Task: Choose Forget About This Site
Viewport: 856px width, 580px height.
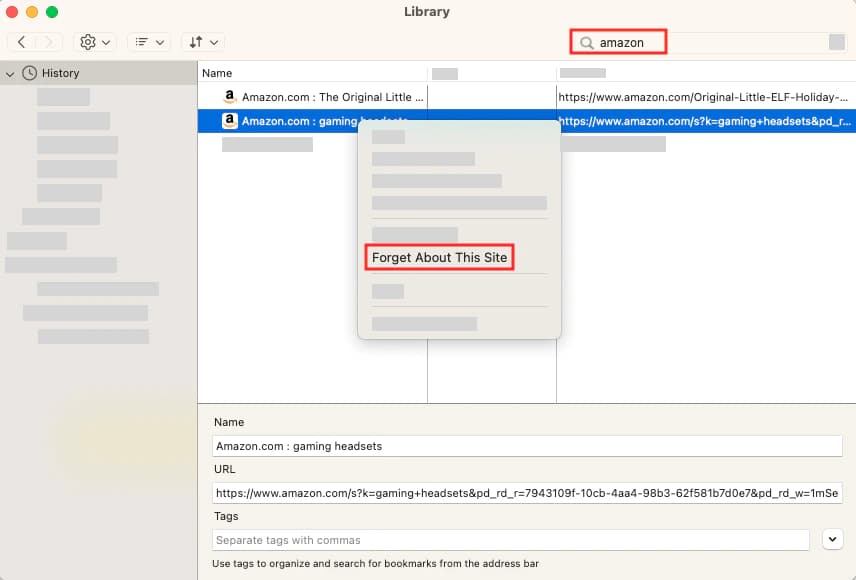Action: (440, 257)
